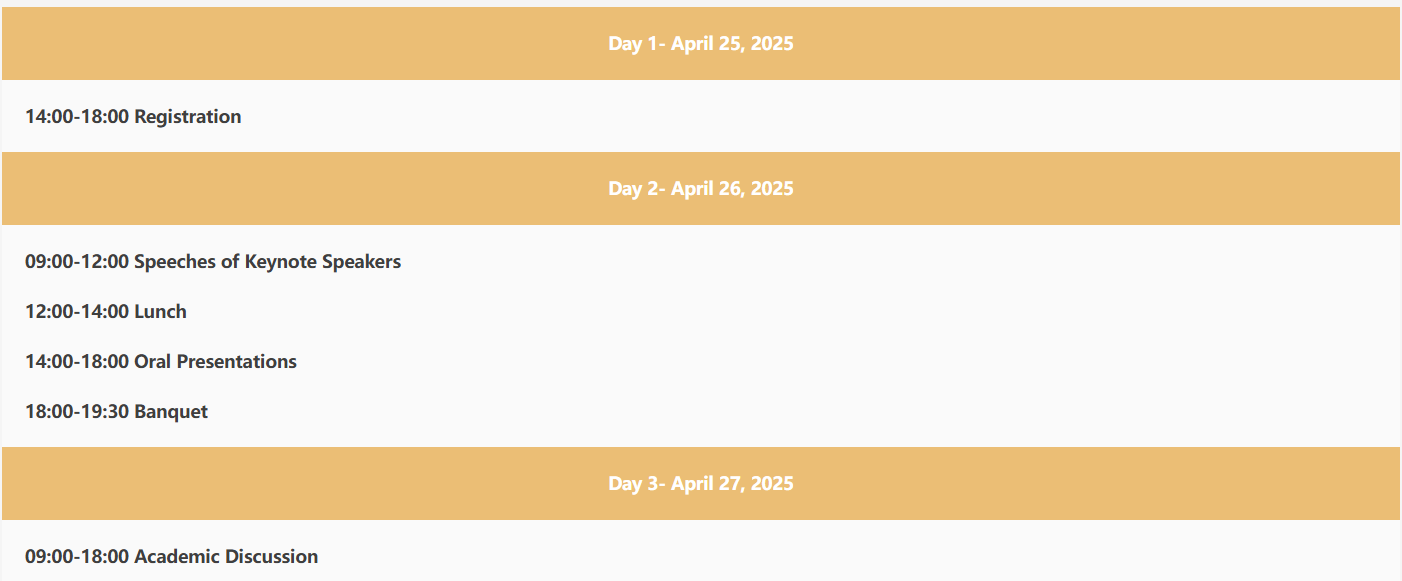Click the word Discussion in the last row
Image resolution: width=1402 pixels, height=581 pixels.
[x=272, y=557]
